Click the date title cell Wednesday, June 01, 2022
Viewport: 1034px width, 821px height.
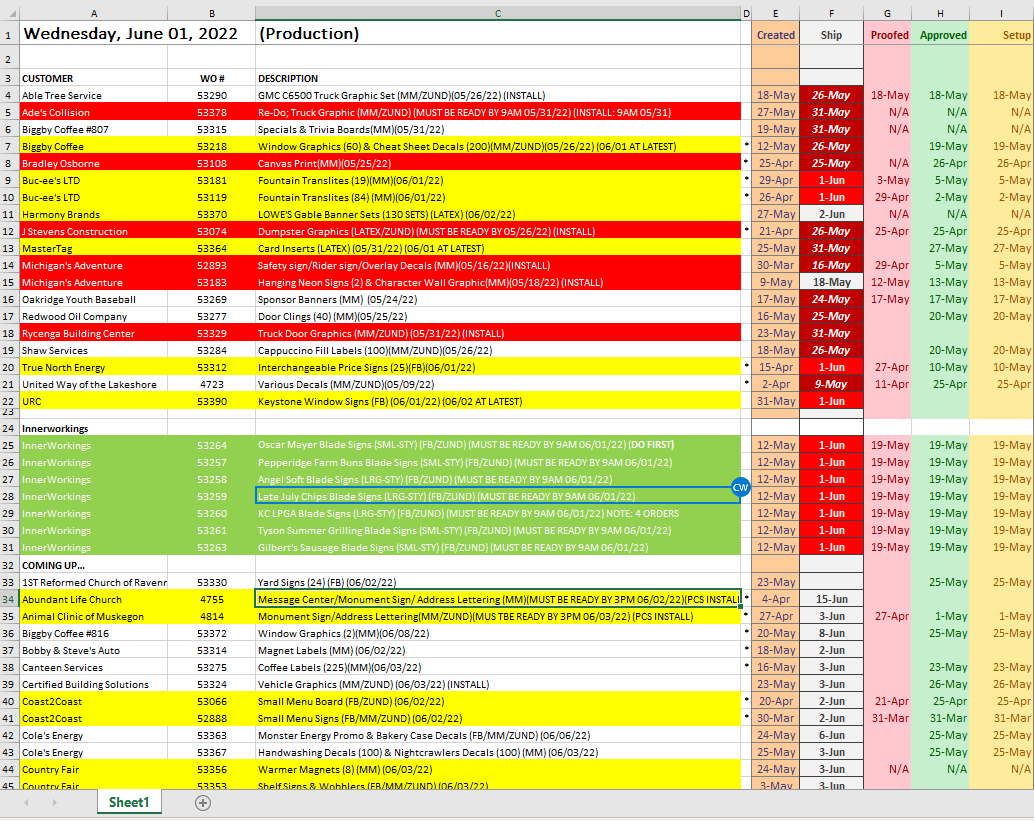click(x=94, y=34)
